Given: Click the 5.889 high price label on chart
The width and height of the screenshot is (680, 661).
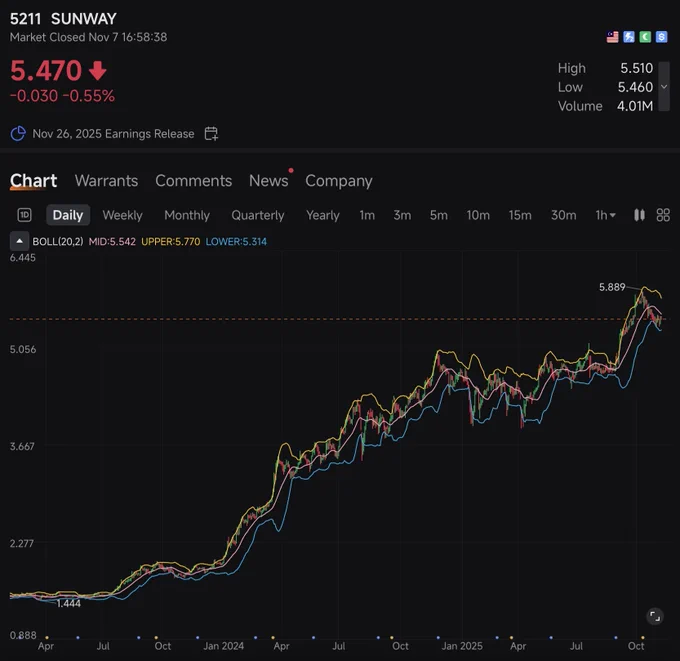Looking at the screenshot, I should click(612, 287).
